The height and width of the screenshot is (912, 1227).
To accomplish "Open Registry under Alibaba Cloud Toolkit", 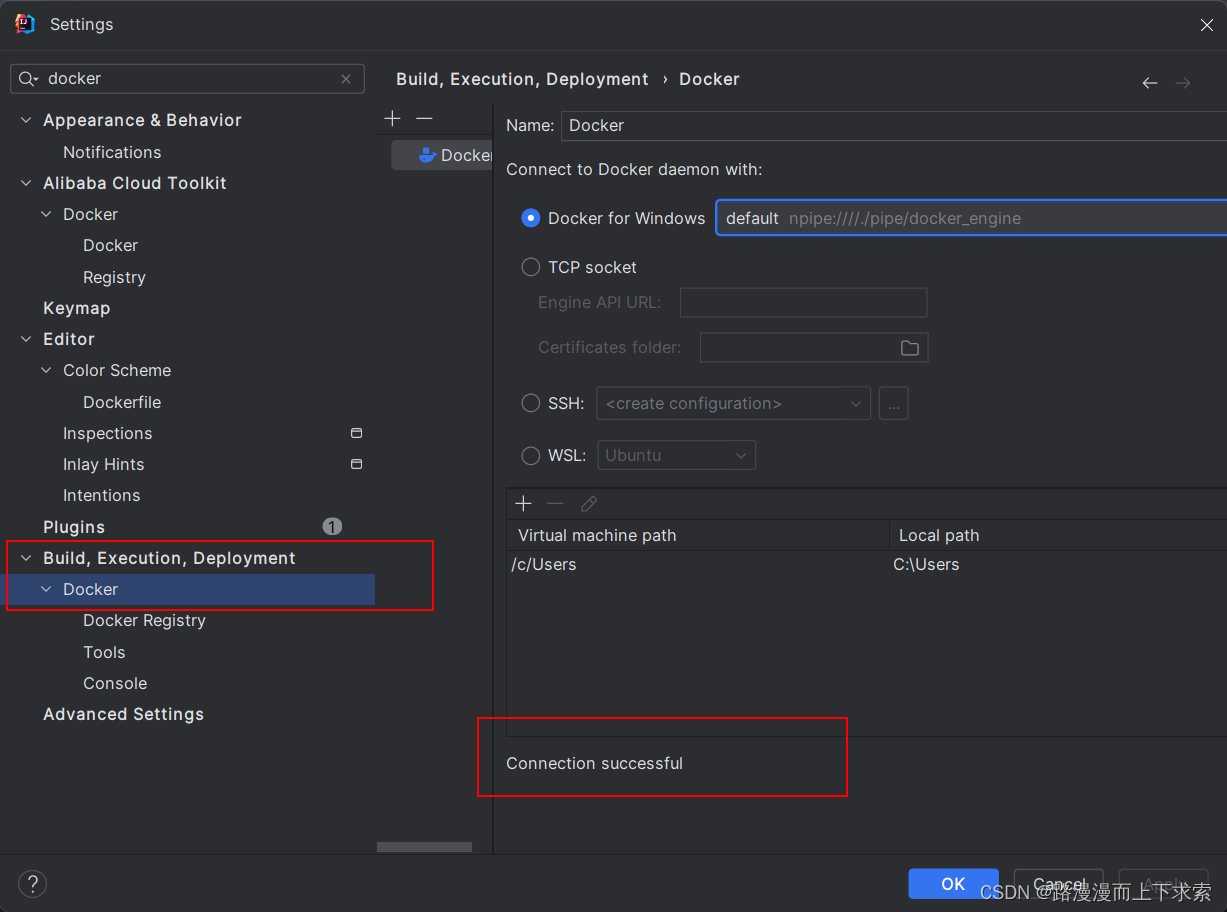I will [x=114, y=277].
